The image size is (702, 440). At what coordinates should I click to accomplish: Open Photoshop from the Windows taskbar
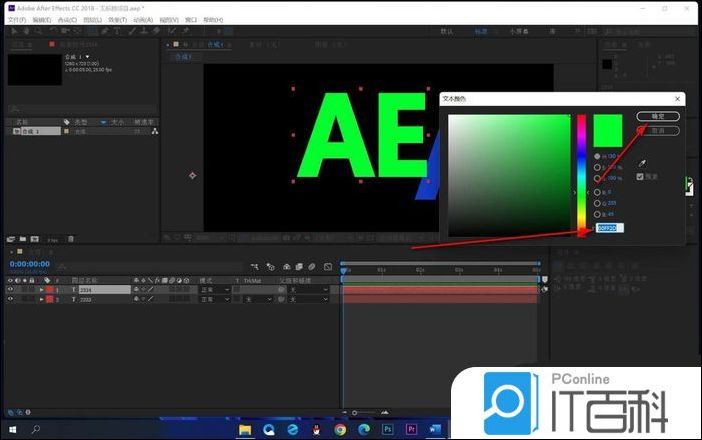click(x=388, y=429)
